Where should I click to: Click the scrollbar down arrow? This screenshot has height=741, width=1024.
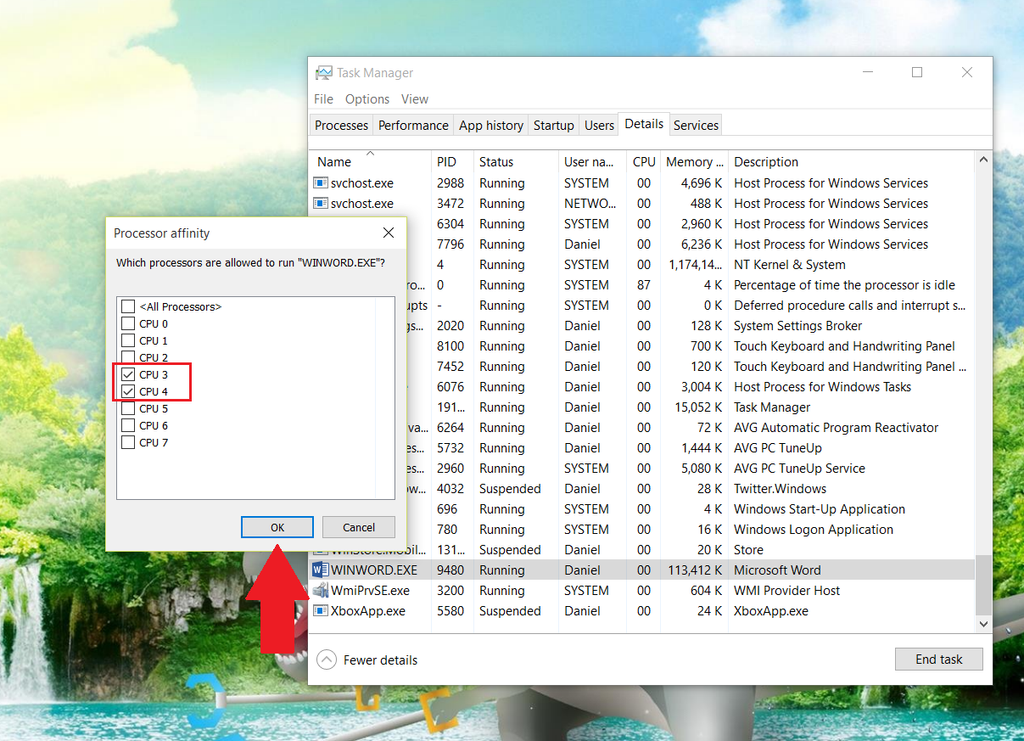(983, 623)
